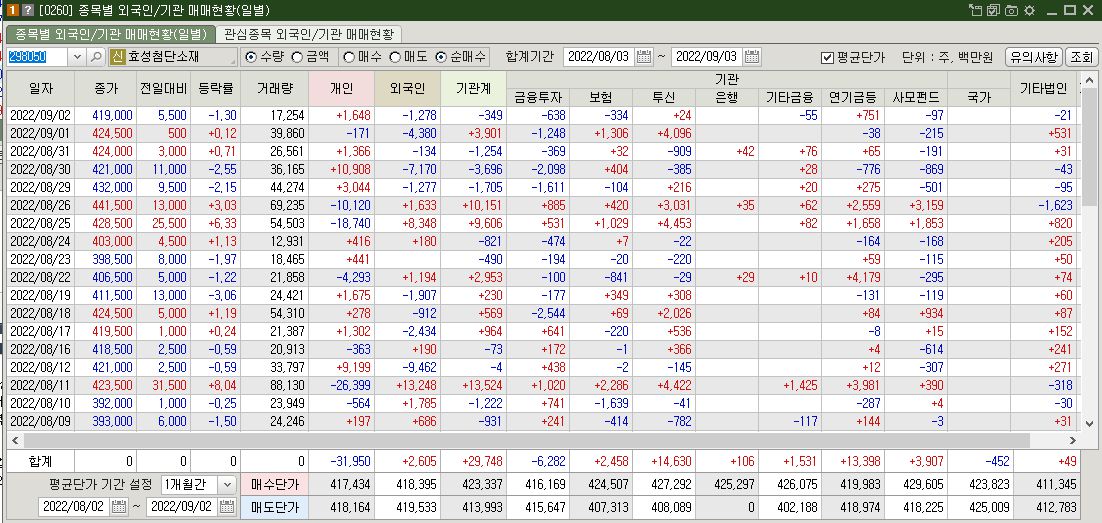Click the 연기금등 column header
This screenshot has height=523, width=1102.
coord(853,98)
